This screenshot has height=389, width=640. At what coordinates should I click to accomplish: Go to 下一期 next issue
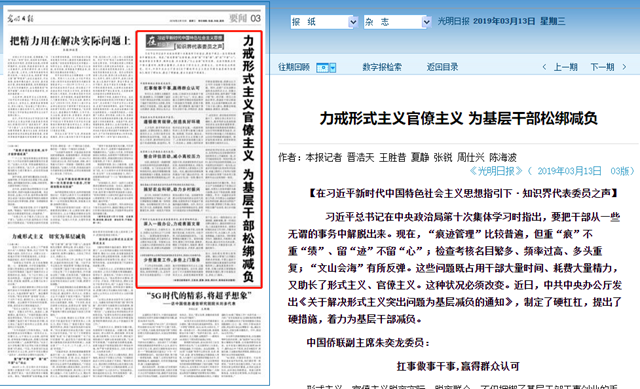pyautogui.click(x=602, y=67)
